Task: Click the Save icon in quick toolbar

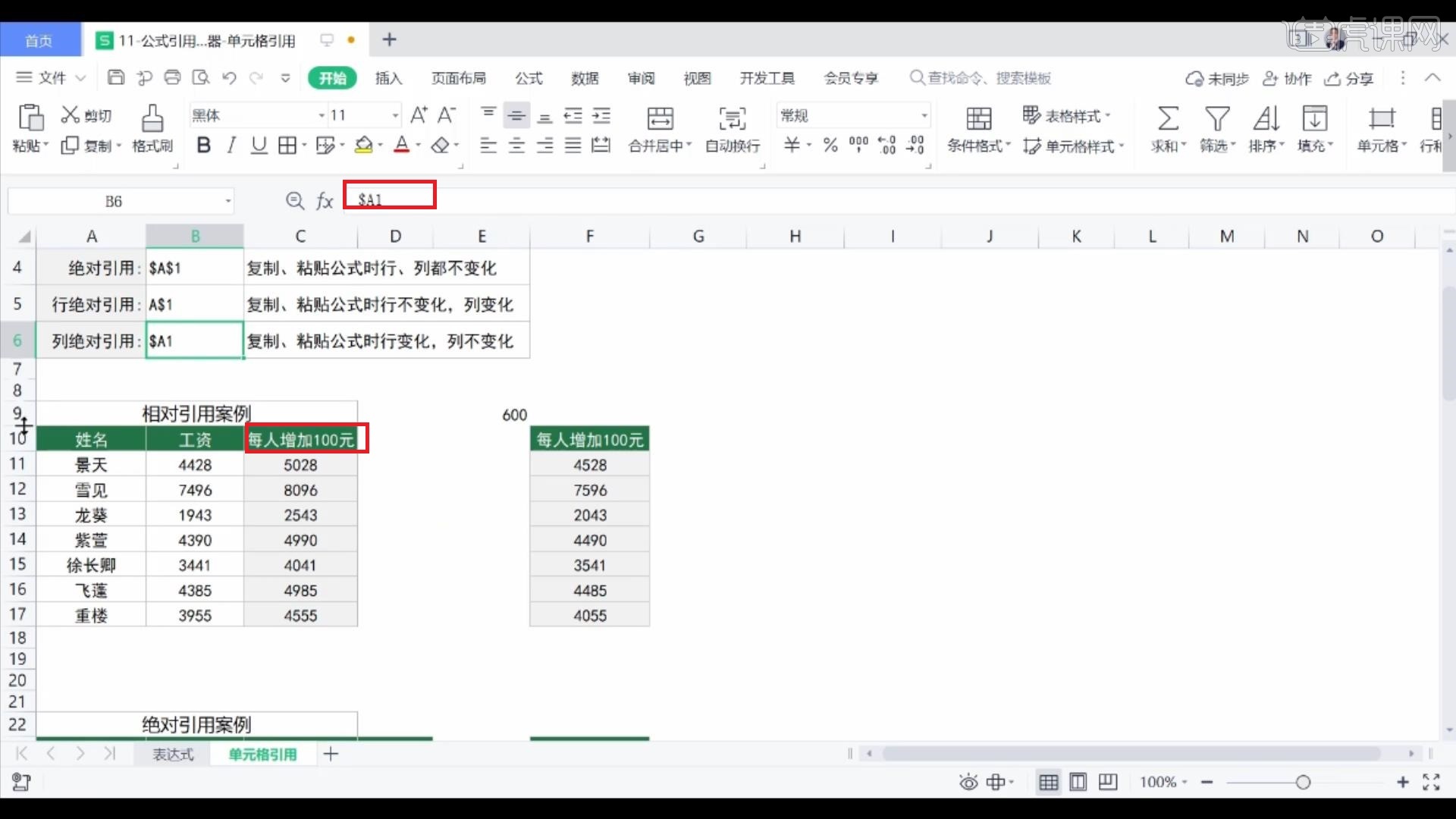Action: click(116, 77)
